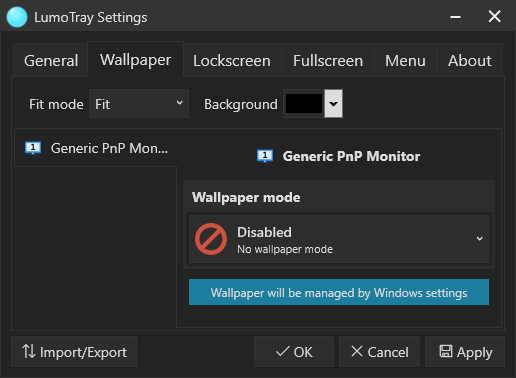This screenshot has width=516, height=378.
Task: Click the Background label
Action: pos(241,104)
